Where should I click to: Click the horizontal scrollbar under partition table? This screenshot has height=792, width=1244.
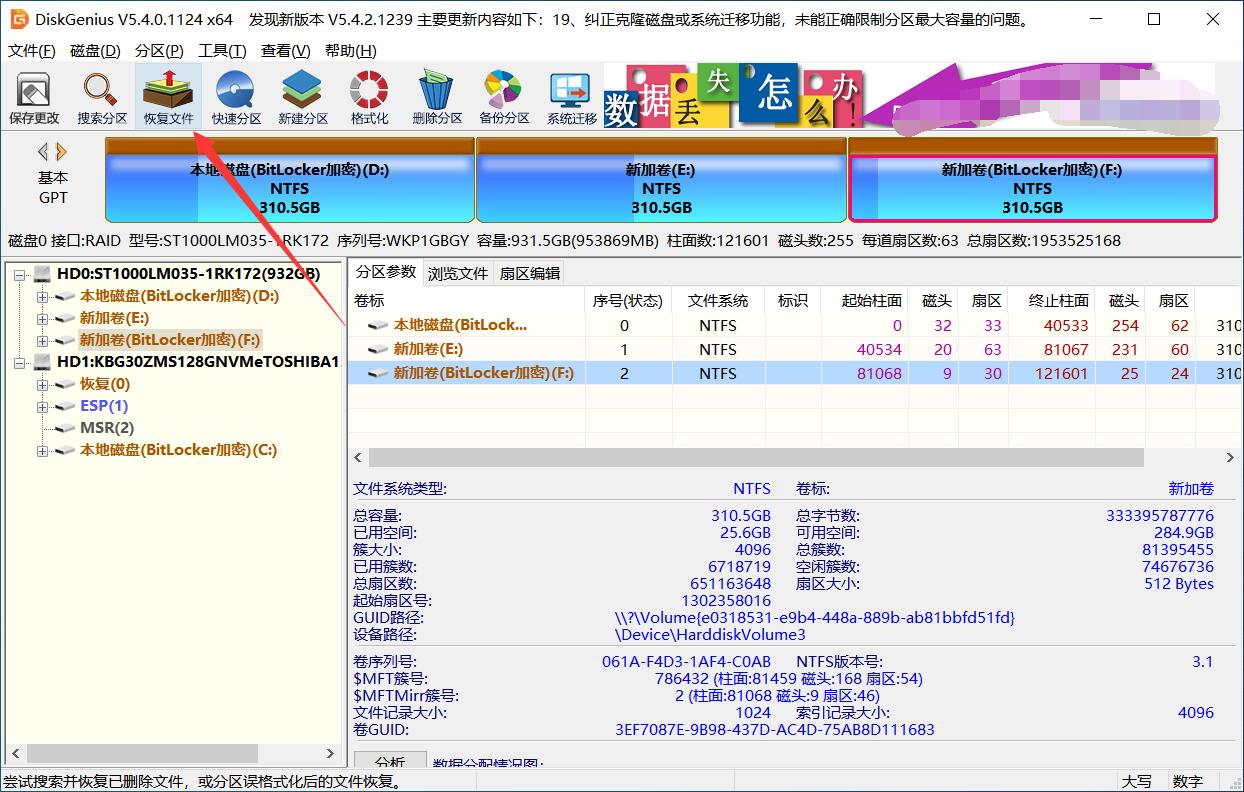click(x=755, y=457)
